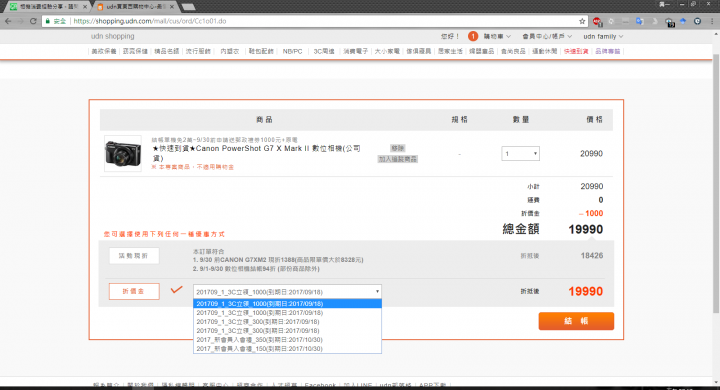Reload the page with the refresh icon

[33, 21]
